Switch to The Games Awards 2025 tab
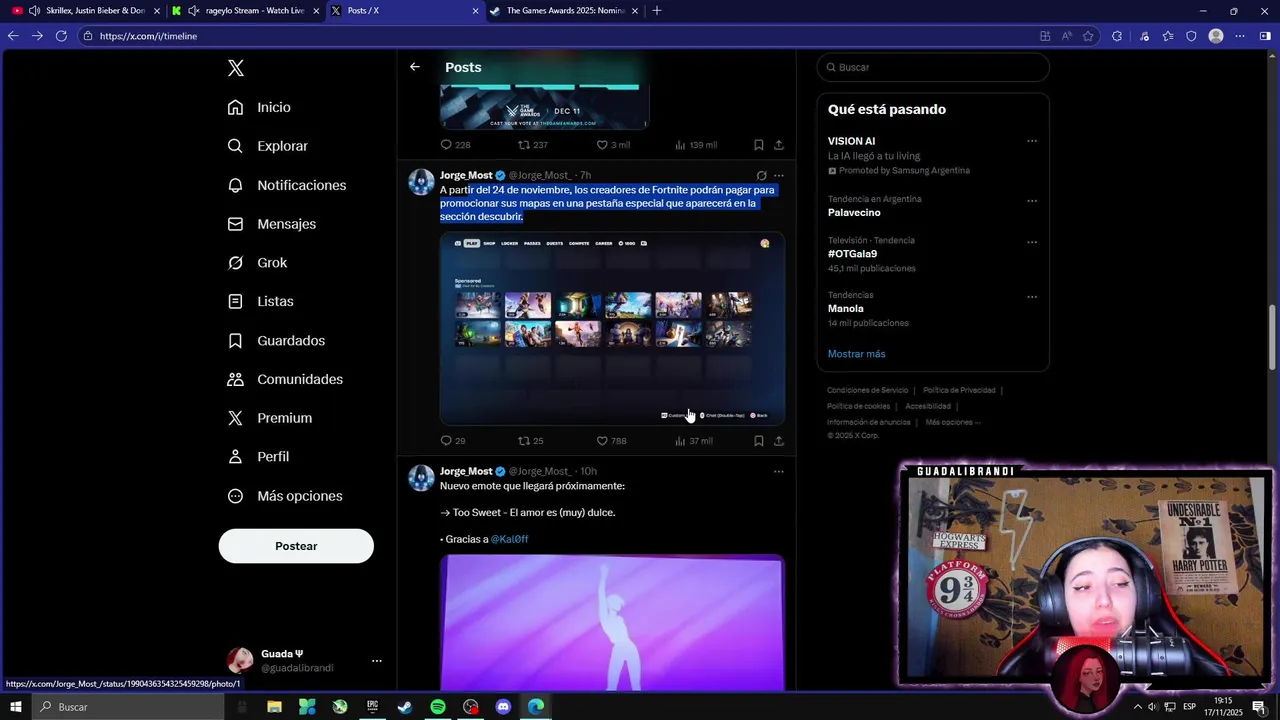 (x=563, y=11)
